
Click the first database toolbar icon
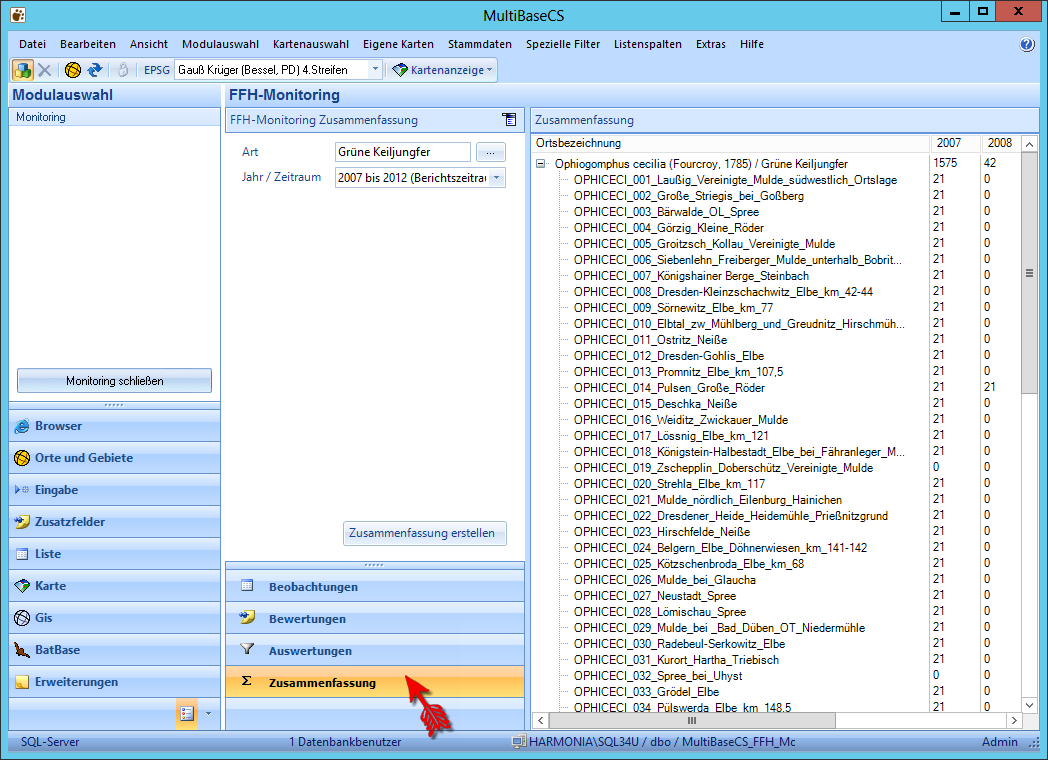pos(22,70)
